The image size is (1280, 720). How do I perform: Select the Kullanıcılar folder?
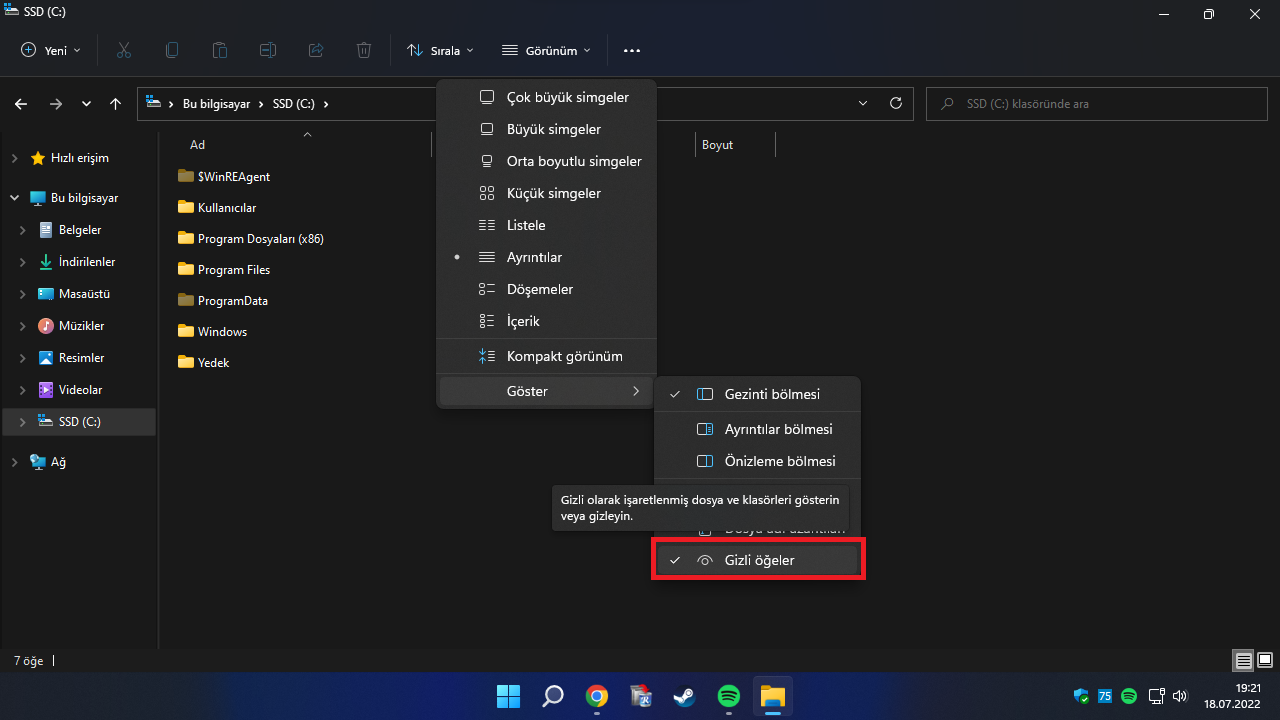[227, 207]
